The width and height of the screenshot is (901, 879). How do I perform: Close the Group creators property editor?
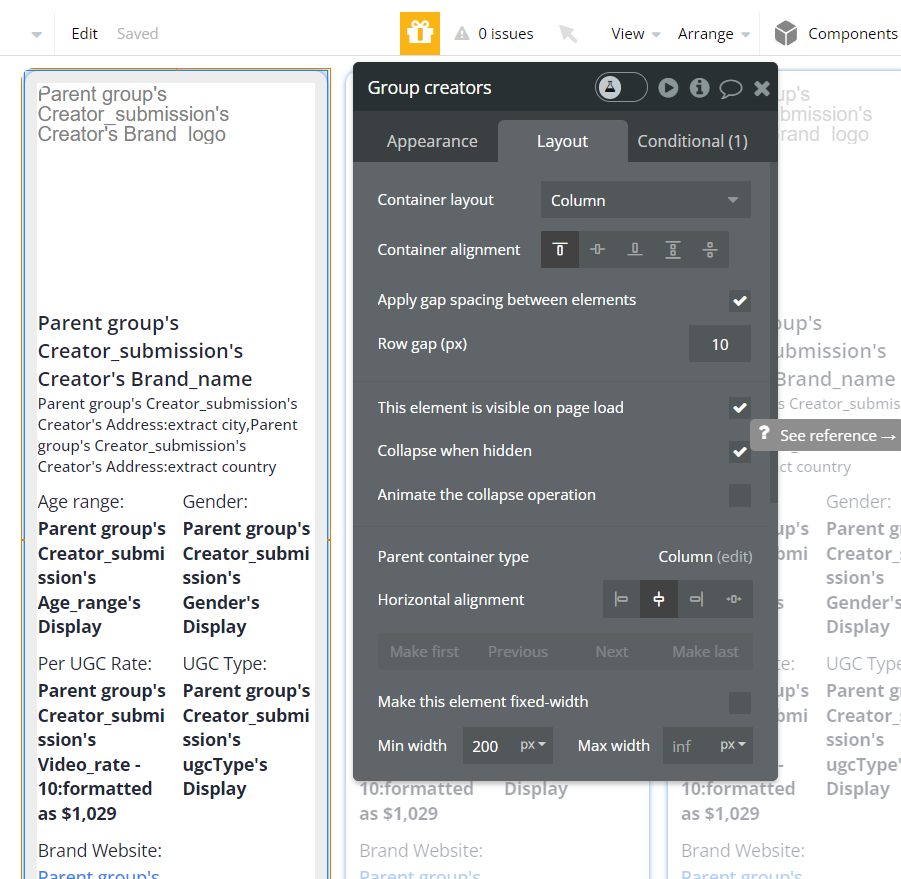(x=762, y=88)
